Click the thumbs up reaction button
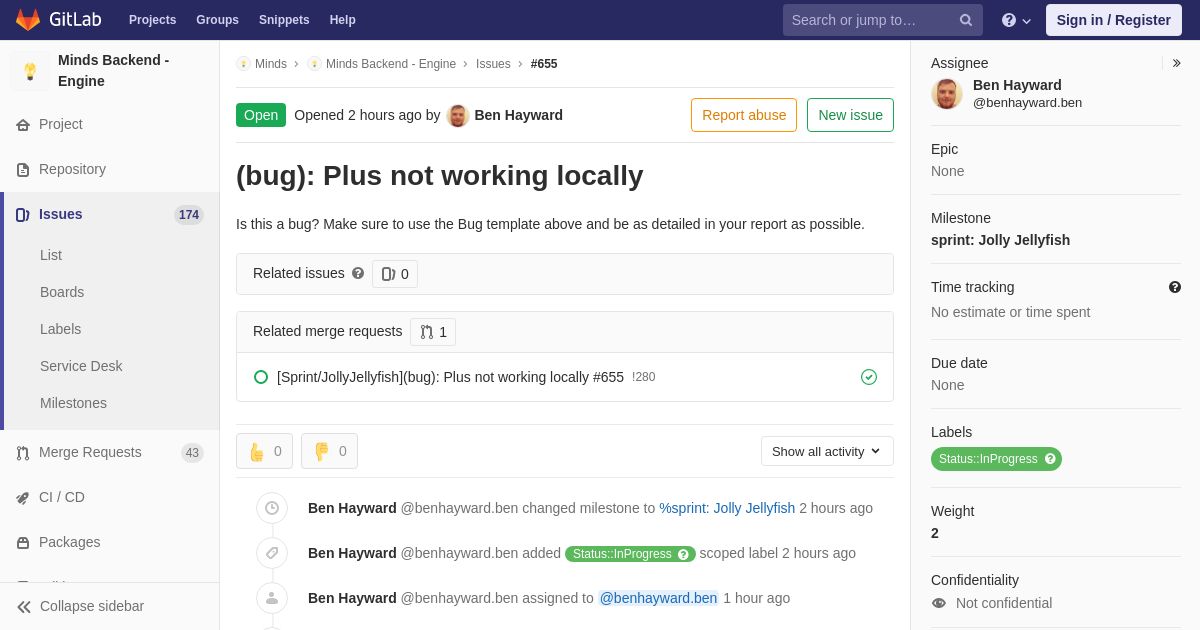This screenshot has height=630, width=1200. coord(264,451)
